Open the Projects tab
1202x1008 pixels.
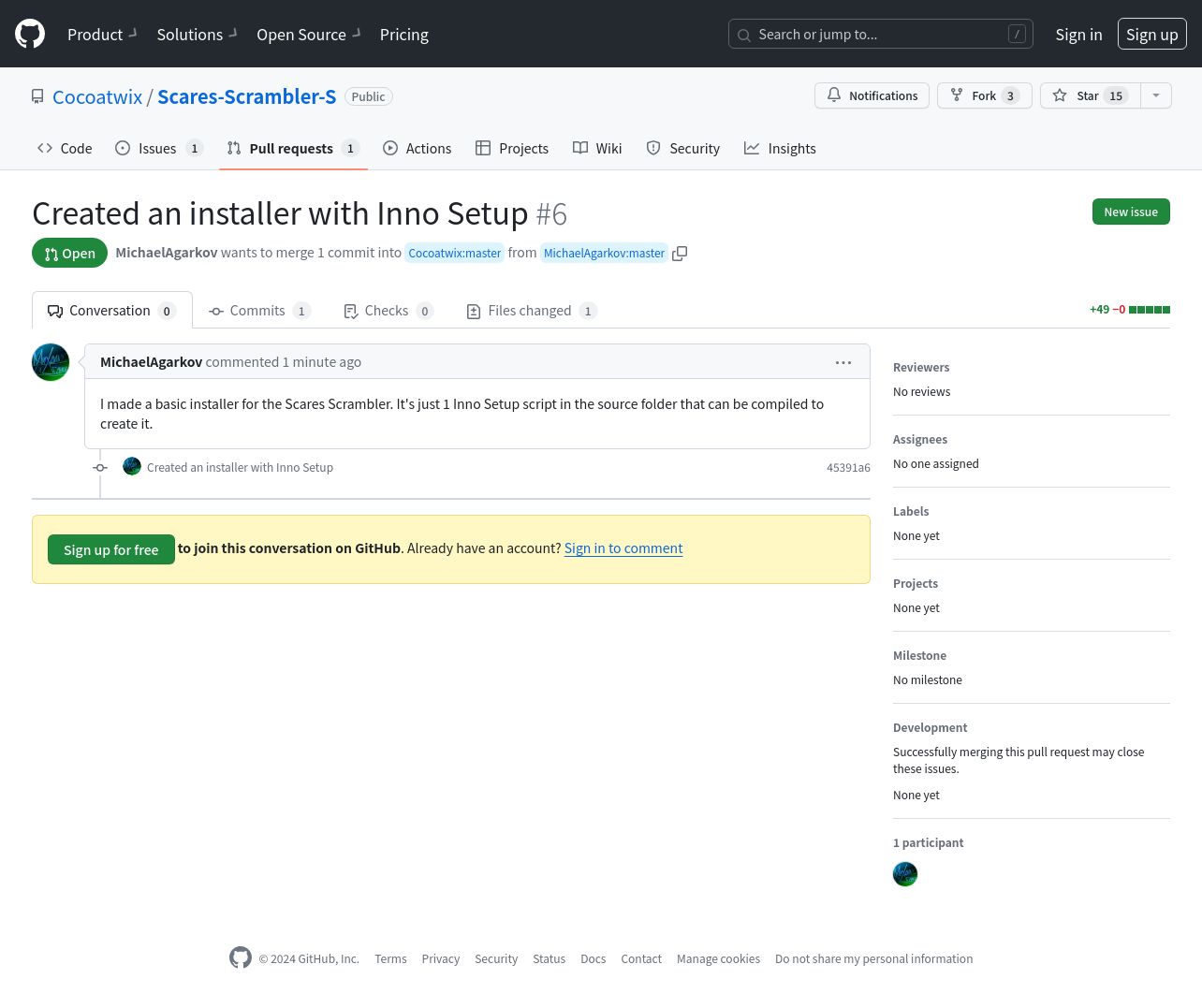click(x=512, y=148)
